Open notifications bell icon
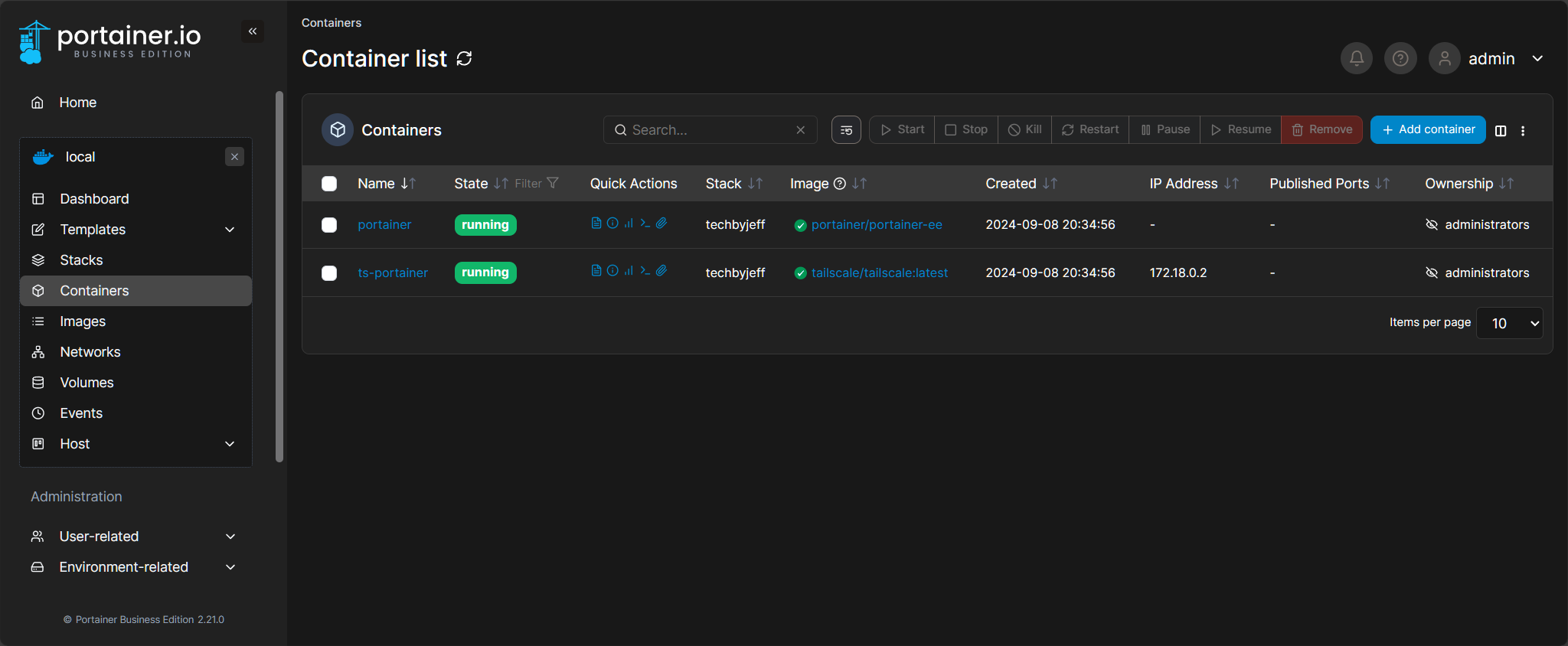 [1357, 58]
